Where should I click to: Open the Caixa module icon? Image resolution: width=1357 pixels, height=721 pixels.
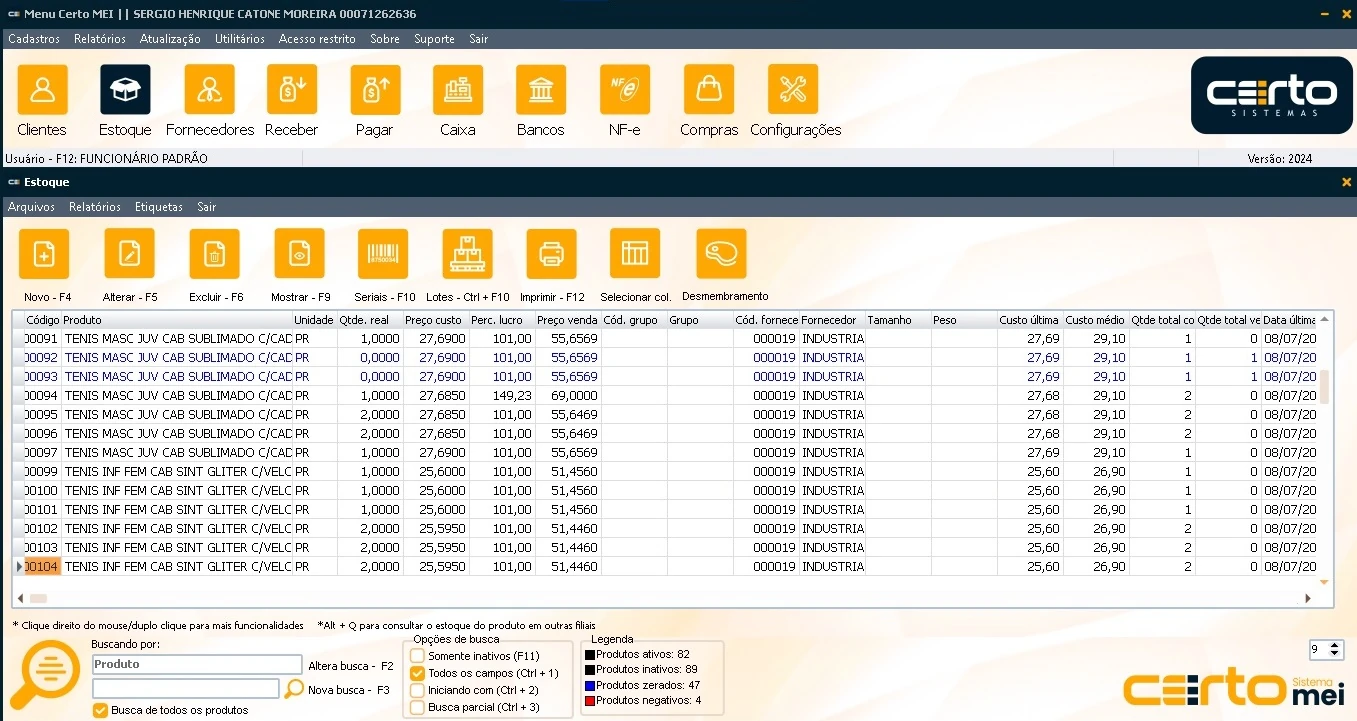[458, 90]
